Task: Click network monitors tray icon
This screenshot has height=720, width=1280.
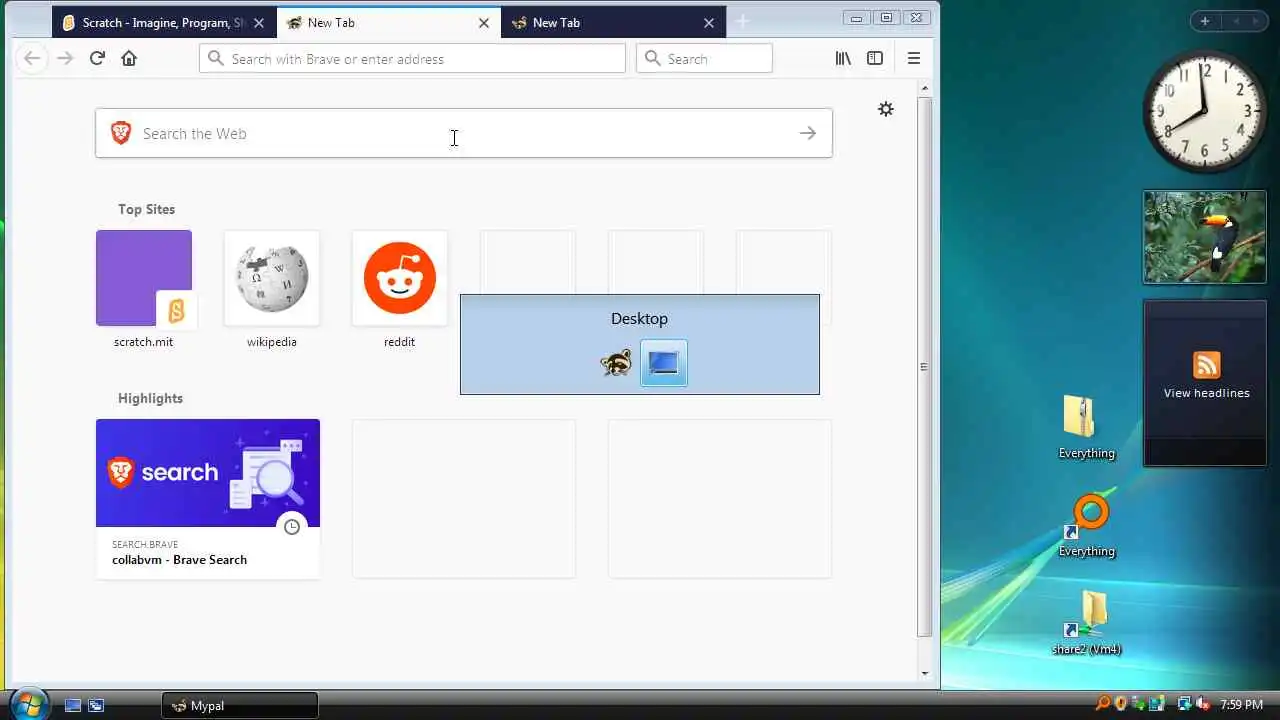Action: pyautogui.click(x=1184, y=704)
